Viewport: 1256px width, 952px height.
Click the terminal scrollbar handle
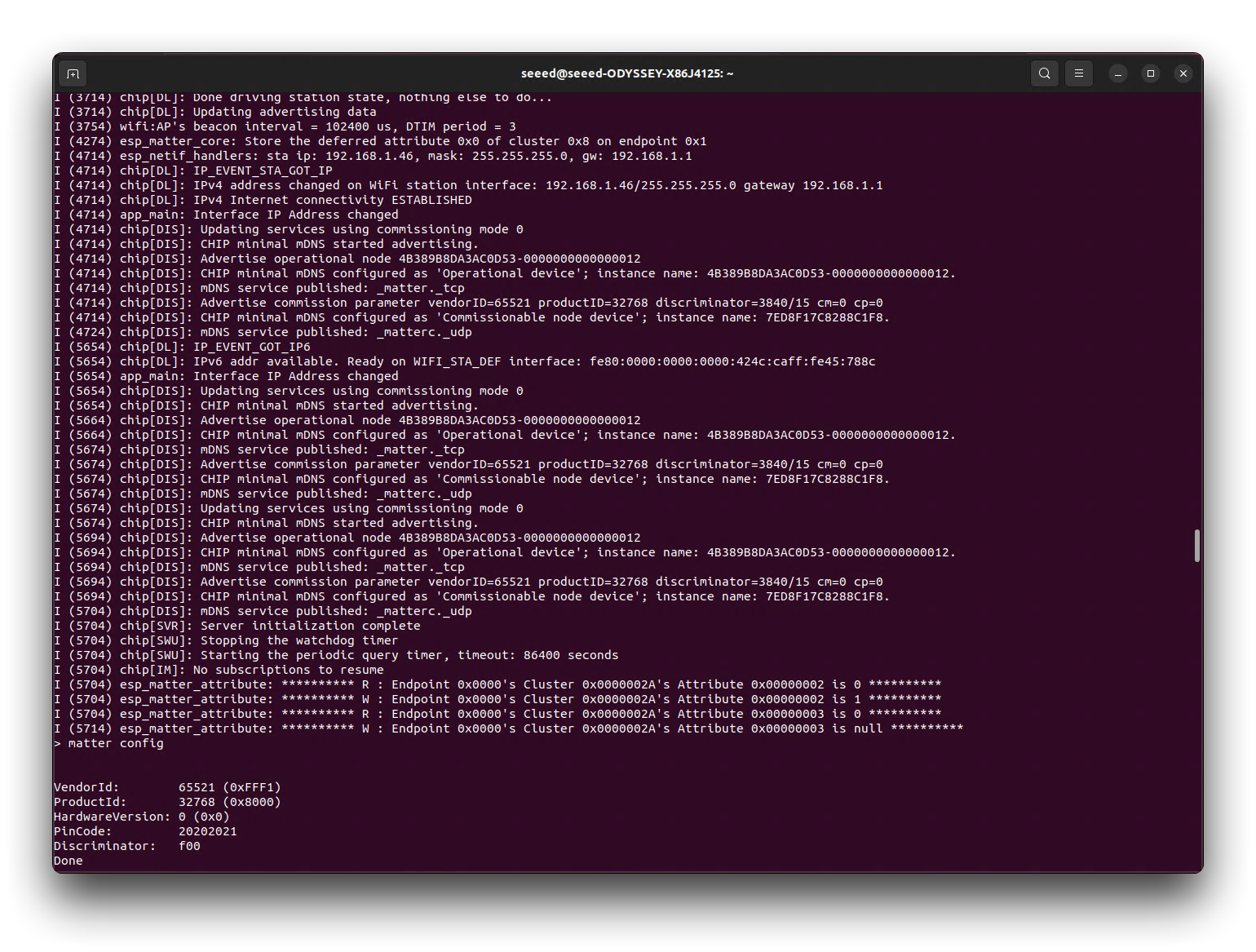(x=1196, y=546)
